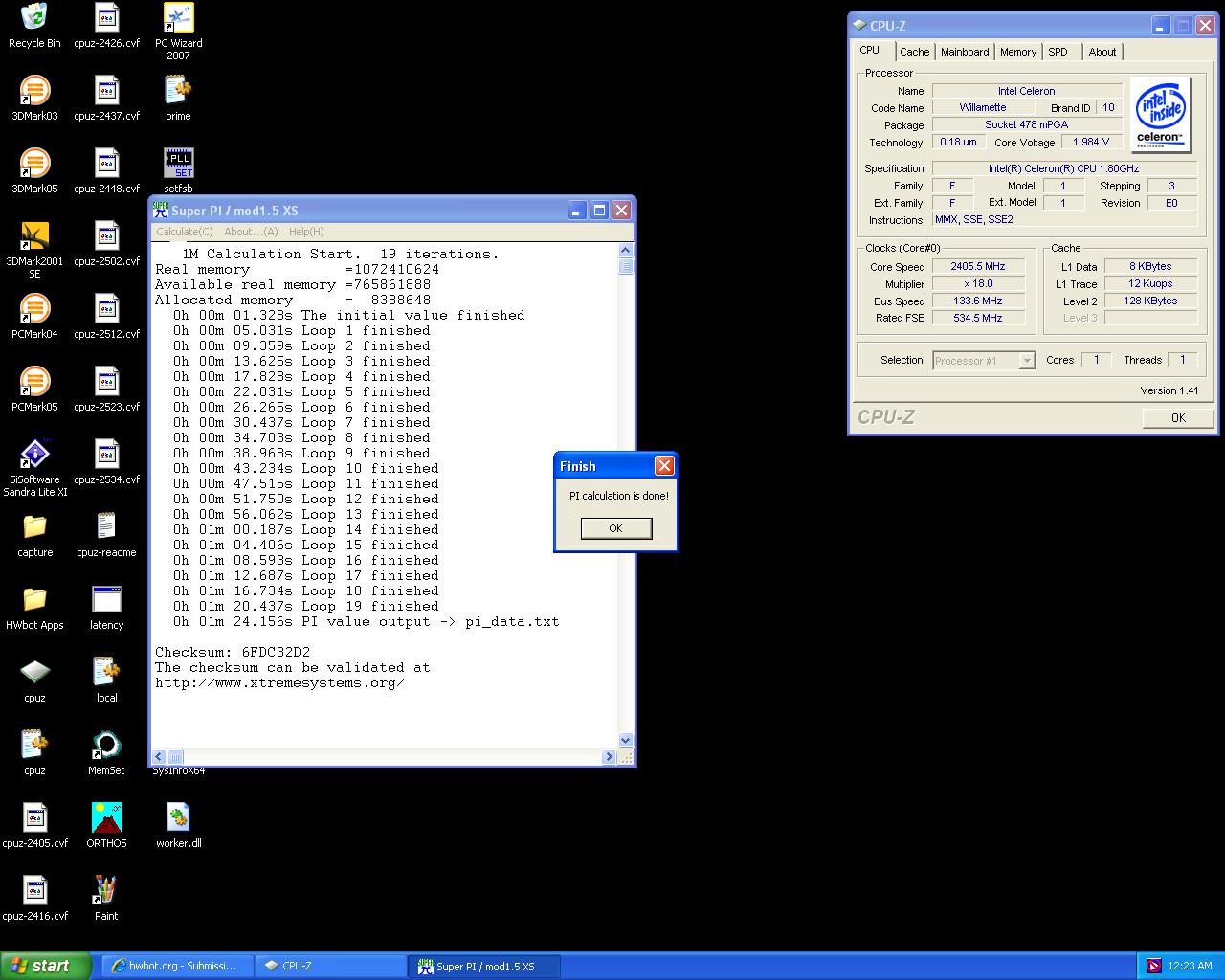This screenshot has height=980, width=1225.
Task: Click the Checksum: 6FDC32D2 line
Action: tap(233, 652)
